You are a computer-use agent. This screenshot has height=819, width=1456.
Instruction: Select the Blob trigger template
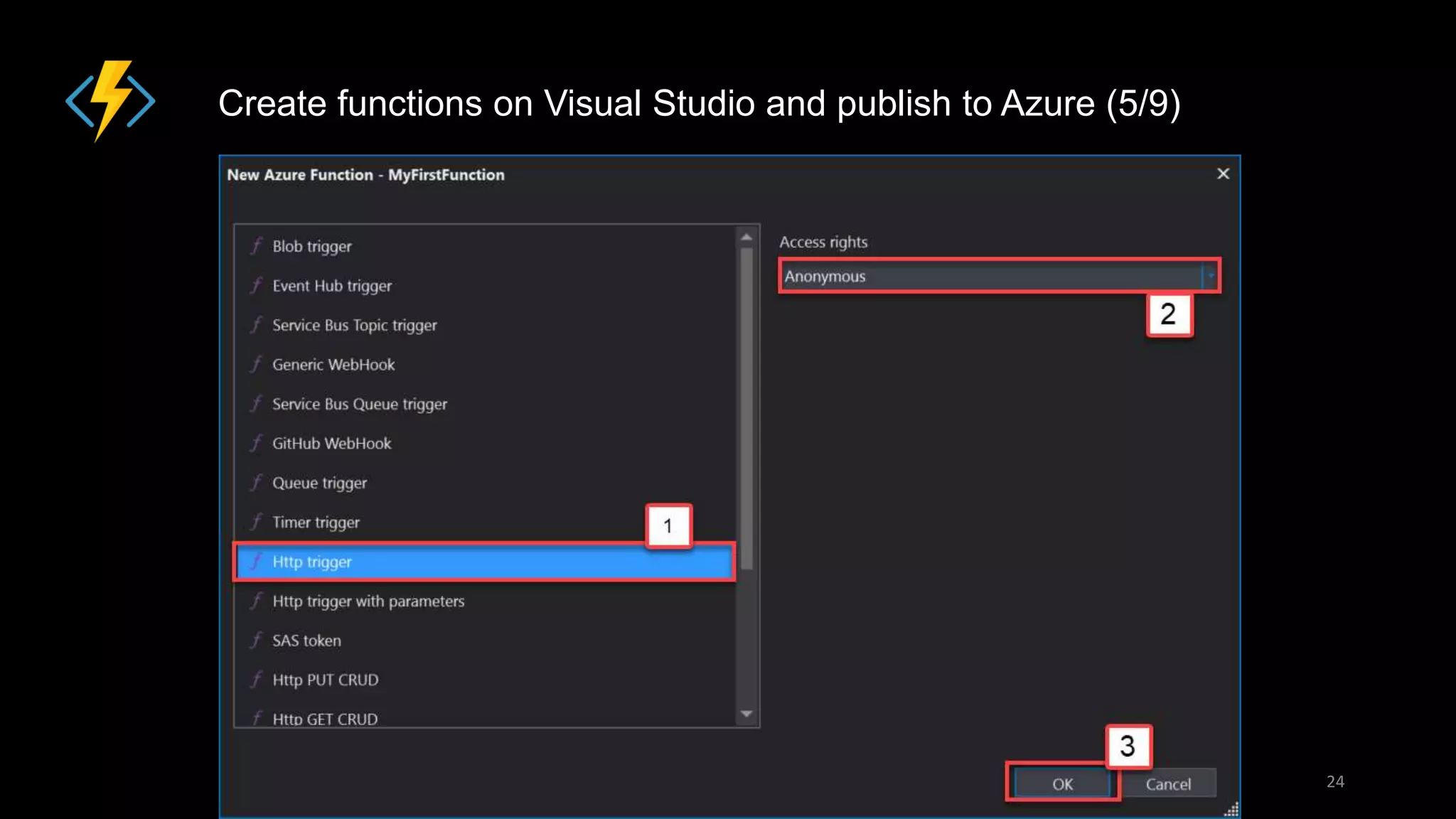[x=486, y=246]
